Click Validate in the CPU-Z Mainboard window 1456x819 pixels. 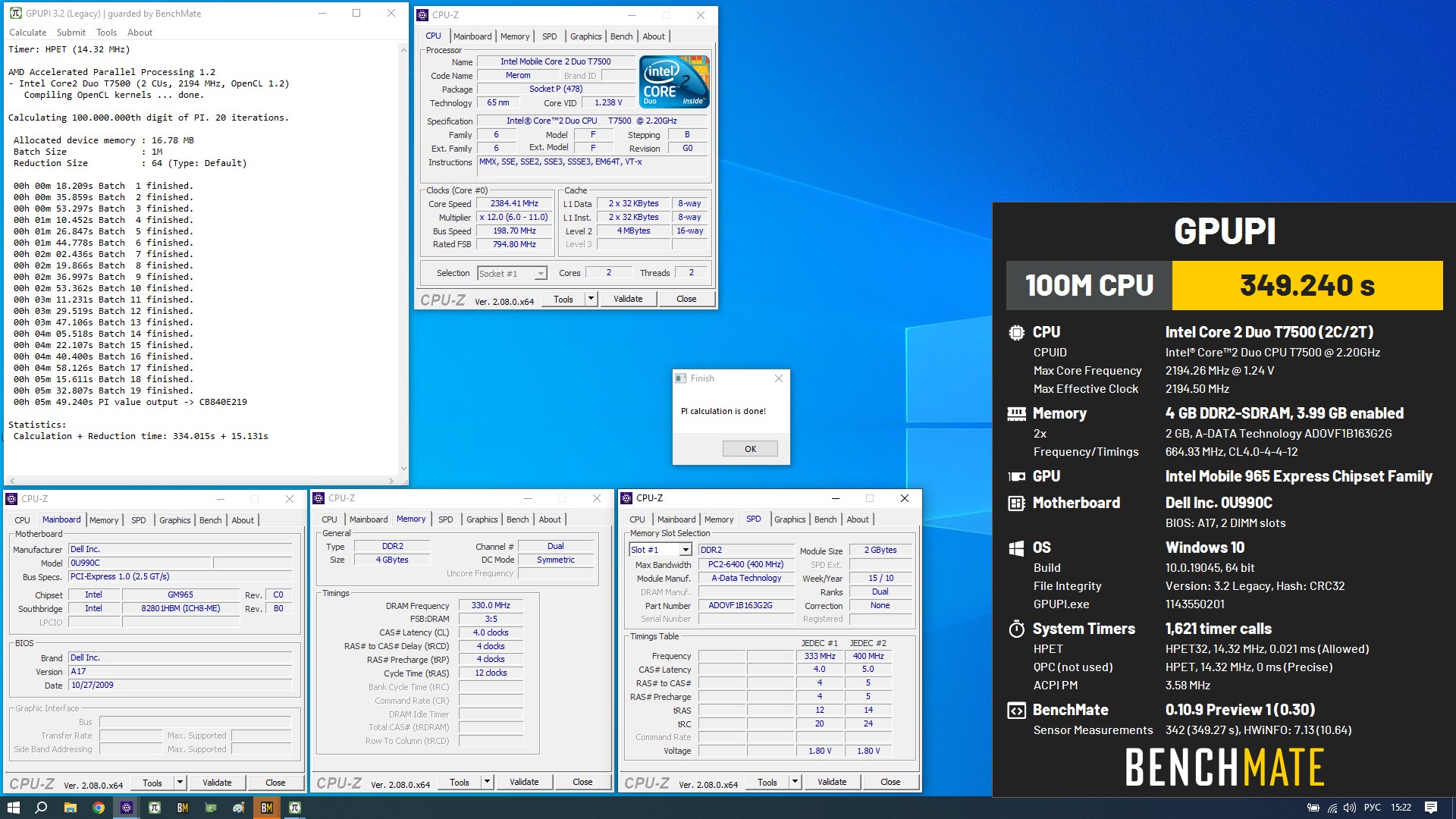[217, 782]
